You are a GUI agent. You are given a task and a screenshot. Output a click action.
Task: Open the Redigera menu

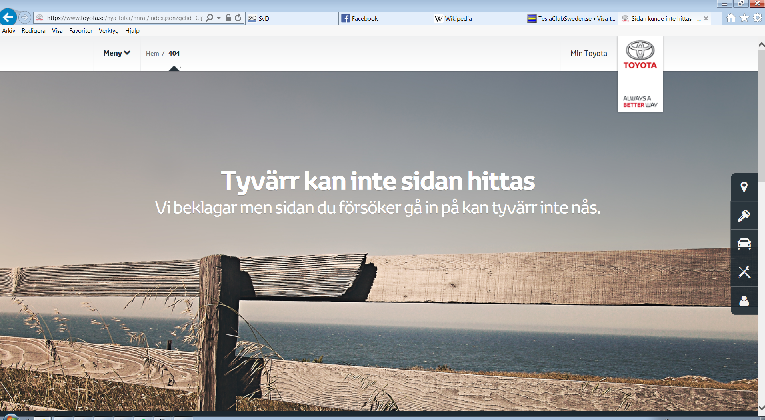33,31
